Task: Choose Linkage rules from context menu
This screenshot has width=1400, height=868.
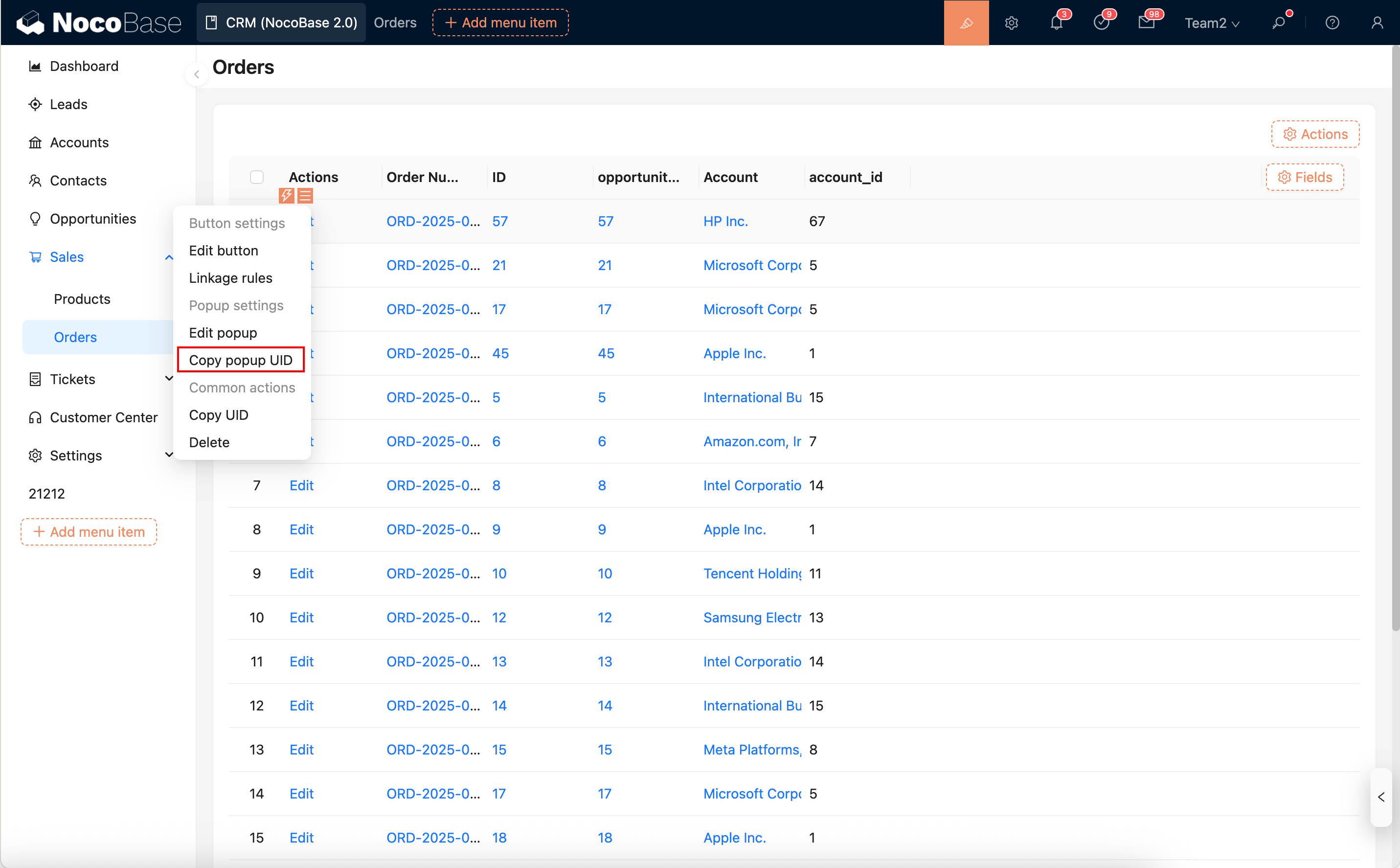Action: coord(231,278)
